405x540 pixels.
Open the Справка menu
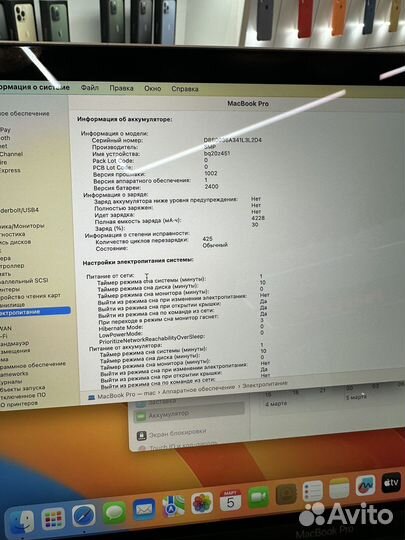coord(185,89)
